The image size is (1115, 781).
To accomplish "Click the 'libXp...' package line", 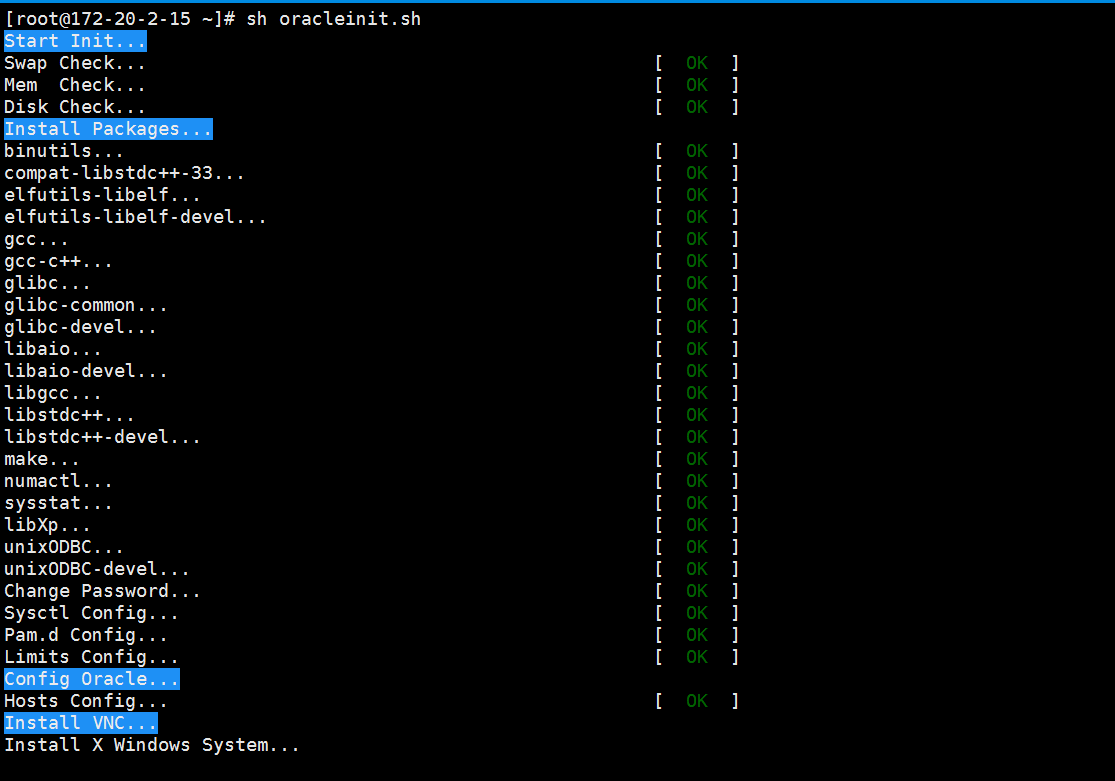I will click(48, 526).
